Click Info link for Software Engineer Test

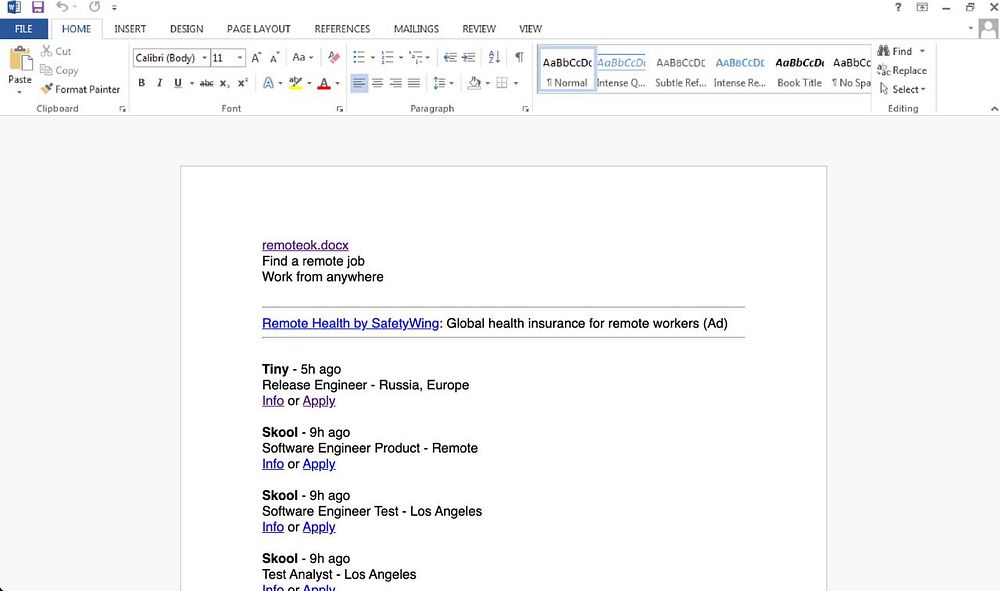pyautogui.click(x=273, y=527)
